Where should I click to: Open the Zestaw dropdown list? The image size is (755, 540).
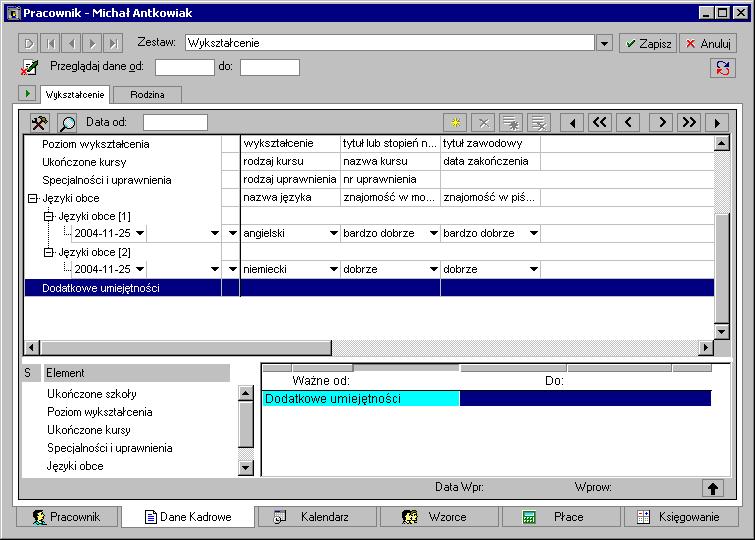604,43
